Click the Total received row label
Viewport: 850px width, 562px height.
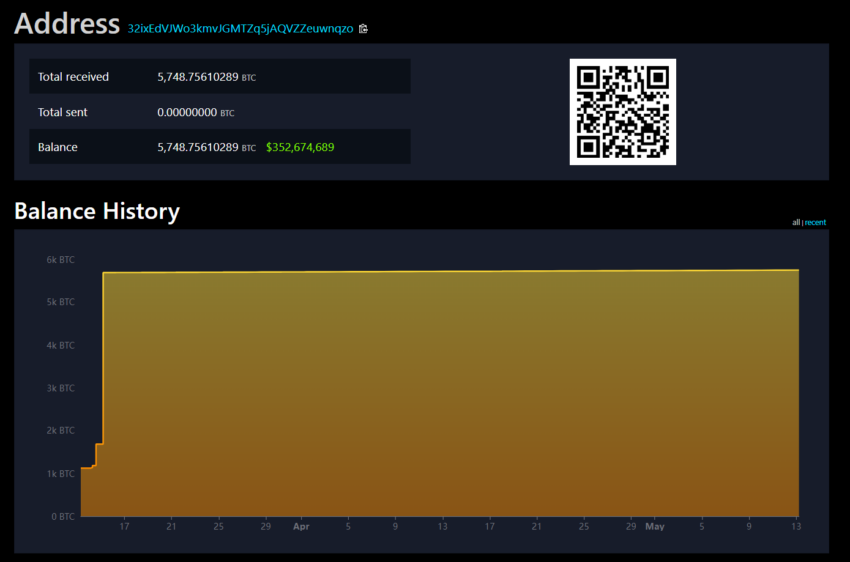coord(73,77)
